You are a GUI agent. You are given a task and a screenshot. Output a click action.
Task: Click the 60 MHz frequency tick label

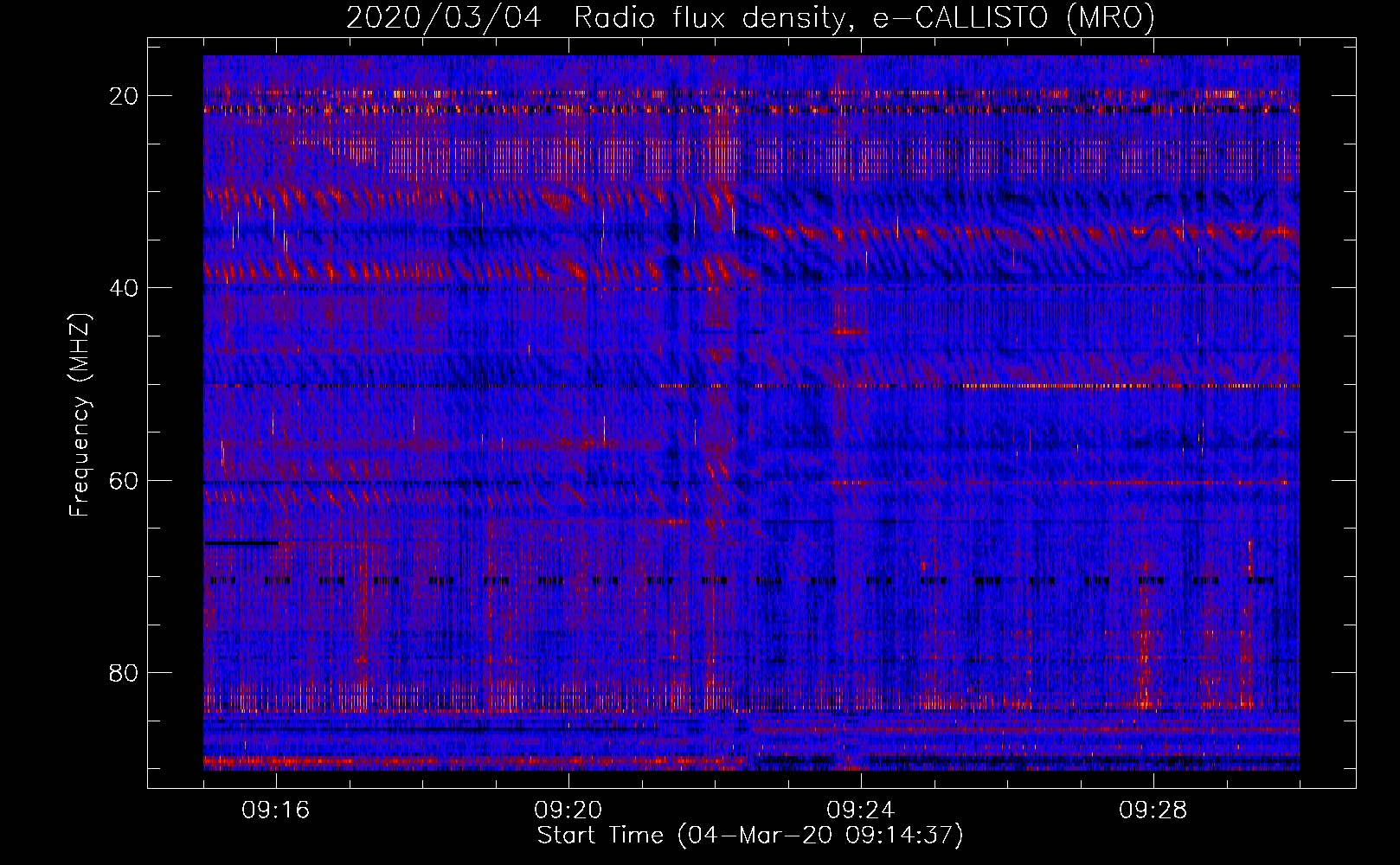125,481
